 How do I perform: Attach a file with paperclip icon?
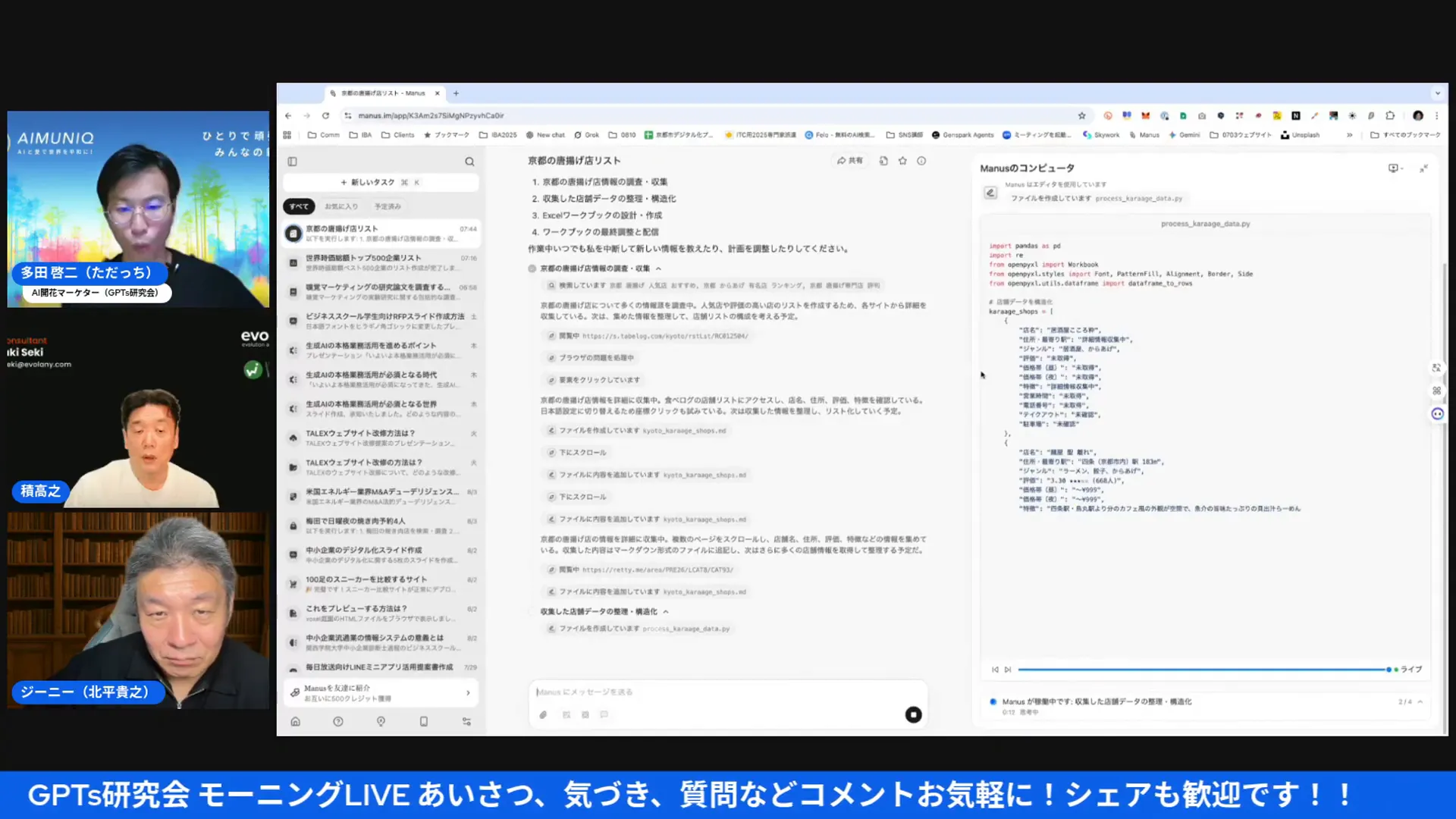(543, 714)
